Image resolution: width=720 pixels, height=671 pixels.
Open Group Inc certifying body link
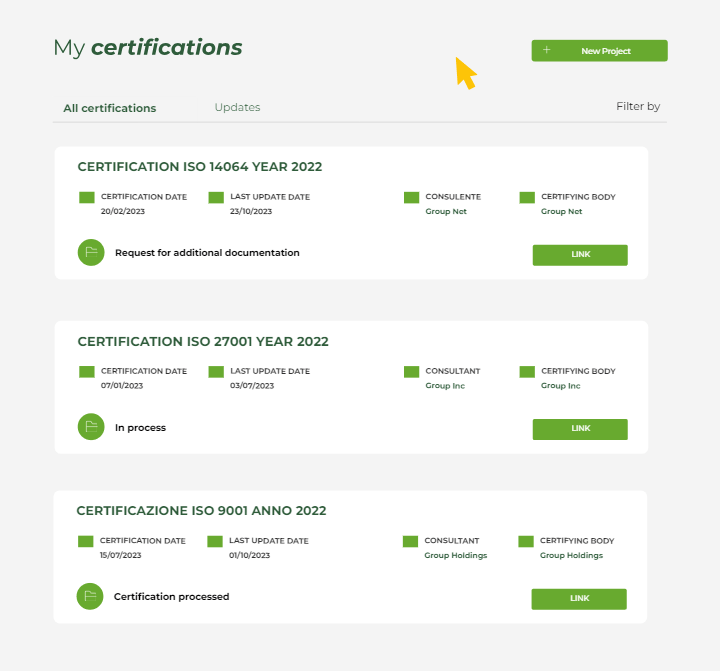pyautogui.click(x=560, y=386)
